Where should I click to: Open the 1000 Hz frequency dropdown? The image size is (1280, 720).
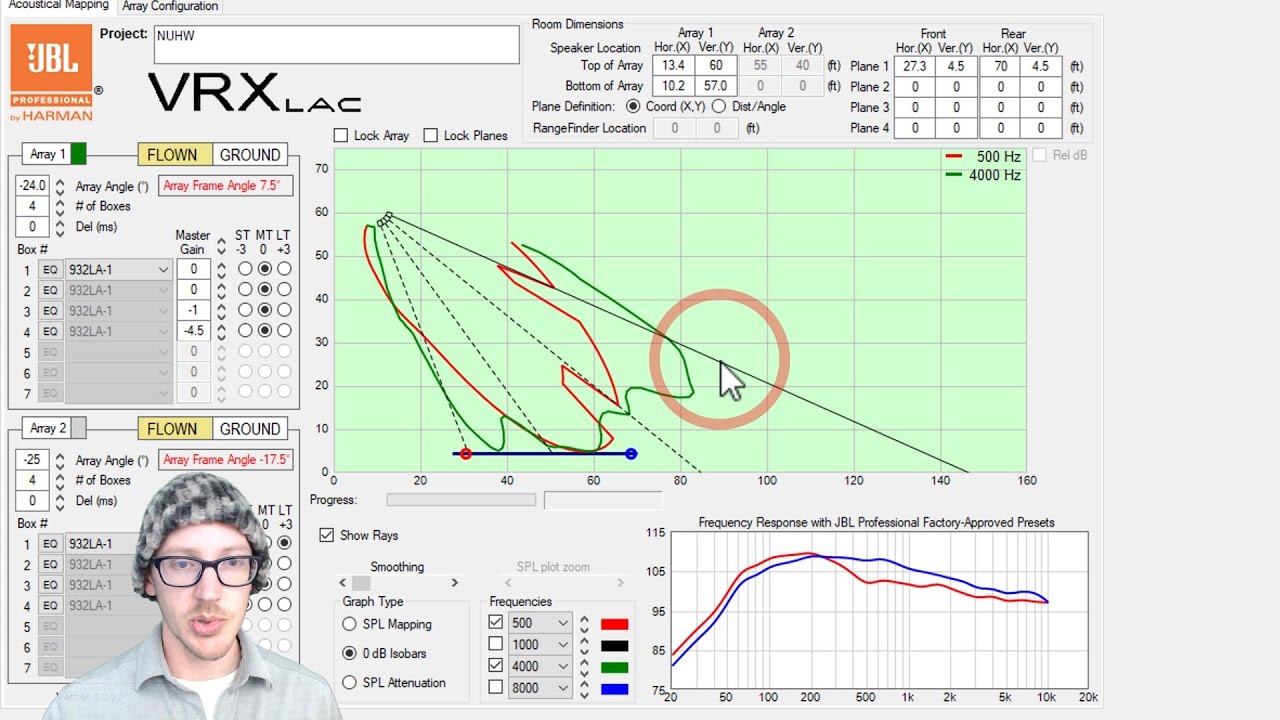[540, 645]
